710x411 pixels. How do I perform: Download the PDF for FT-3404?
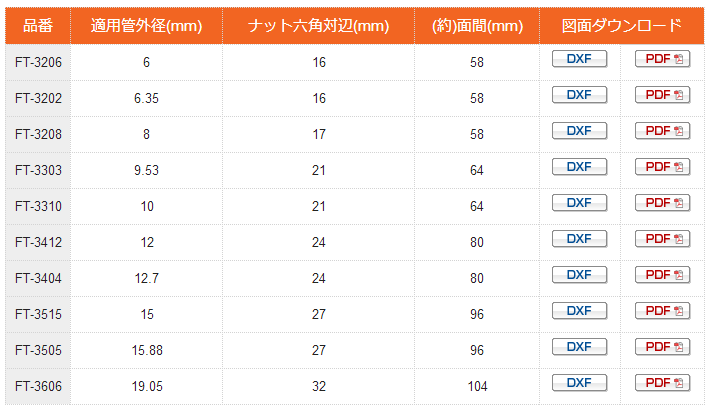tap(662, 275)
